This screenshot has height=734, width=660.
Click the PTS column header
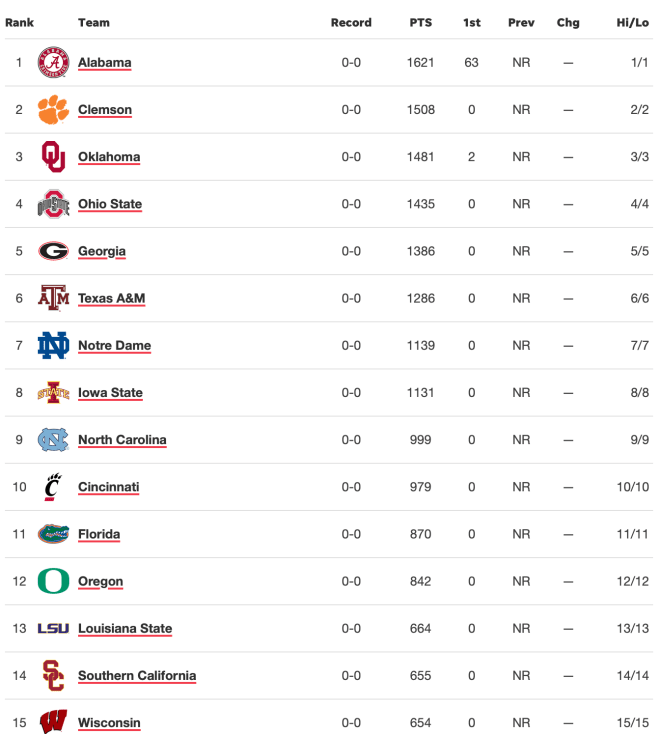click(x=421, y=22)
